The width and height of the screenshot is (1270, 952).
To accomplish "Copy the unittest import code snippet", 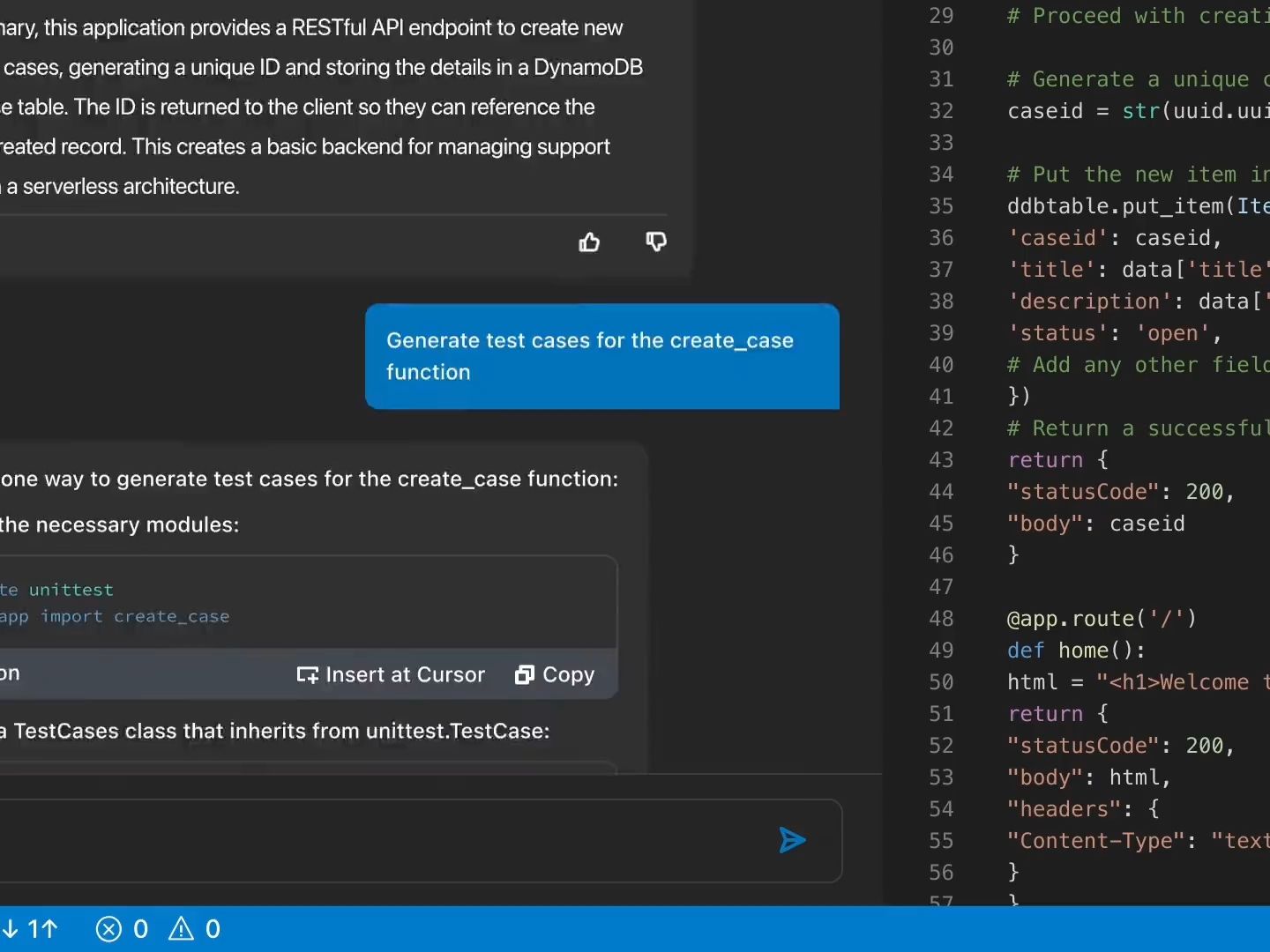I will coord(555,674).
